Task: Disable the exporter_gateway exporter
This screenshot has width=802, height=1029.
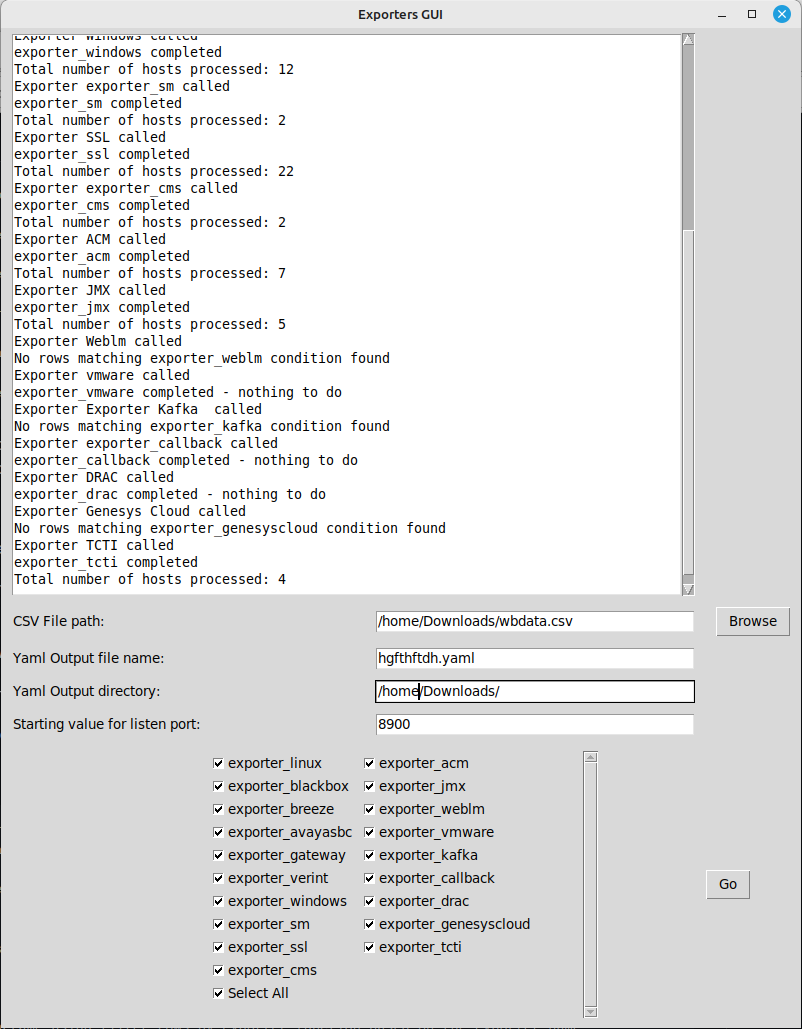Action: point(218,855)
